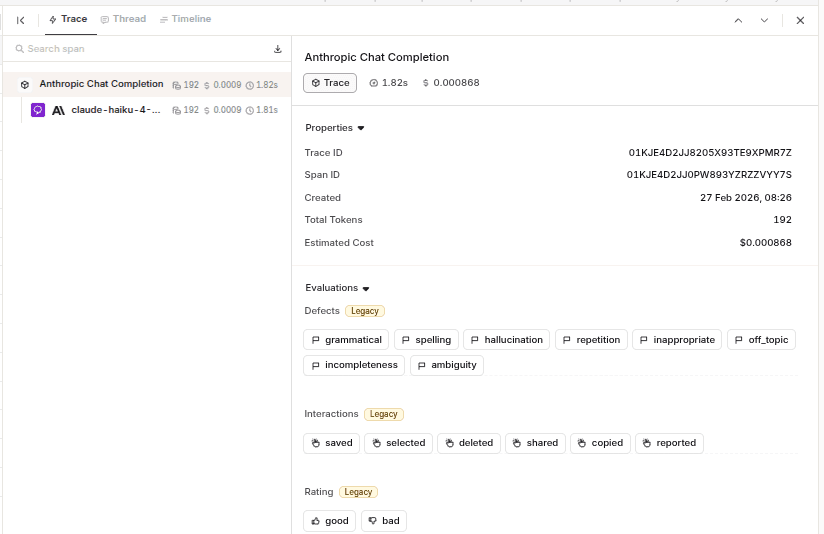
Task: Toggle the hallucination defect tag
Action: [506, 340]
